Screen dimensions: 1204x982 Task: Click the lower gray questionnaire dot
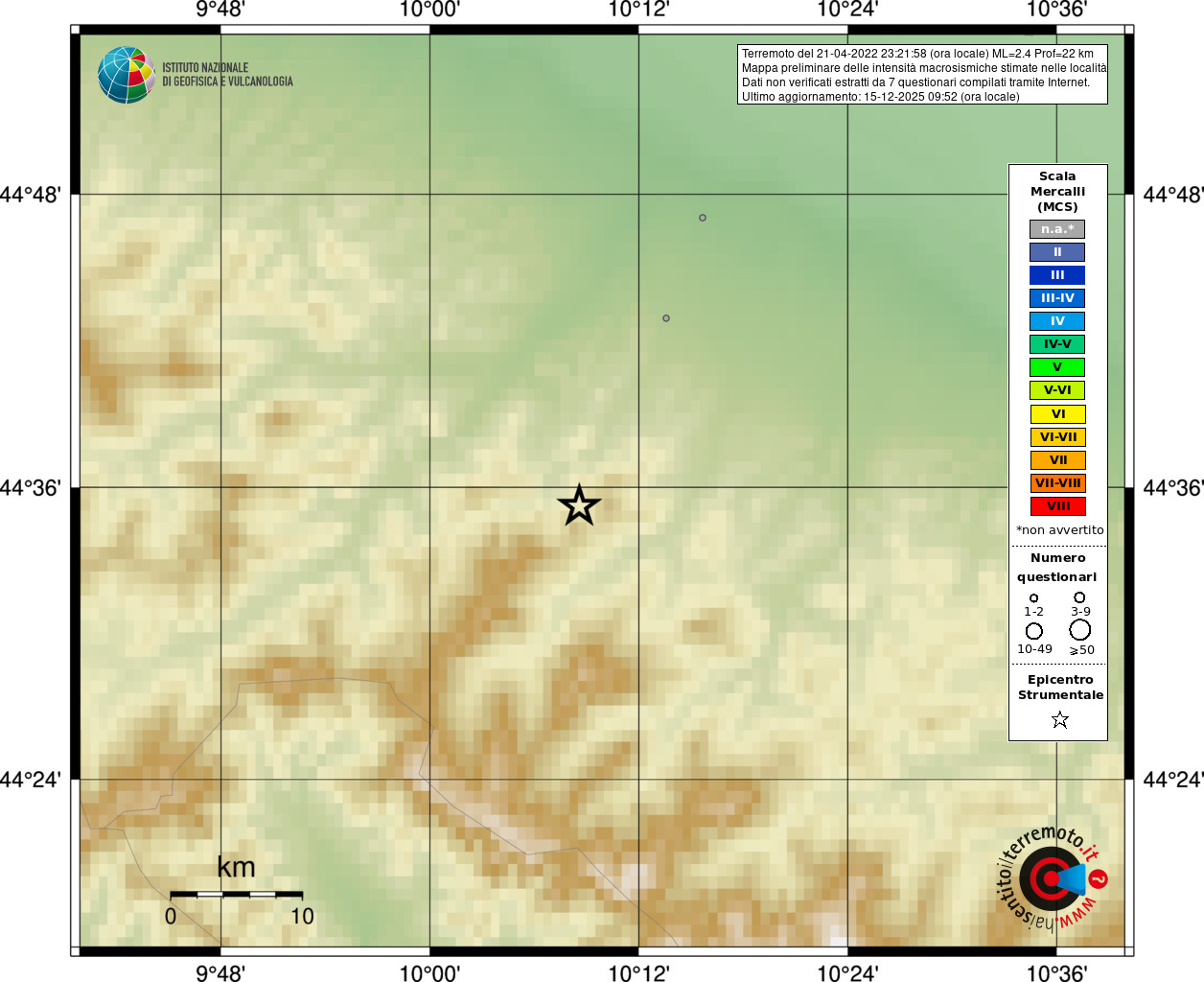tap(666, 318)
